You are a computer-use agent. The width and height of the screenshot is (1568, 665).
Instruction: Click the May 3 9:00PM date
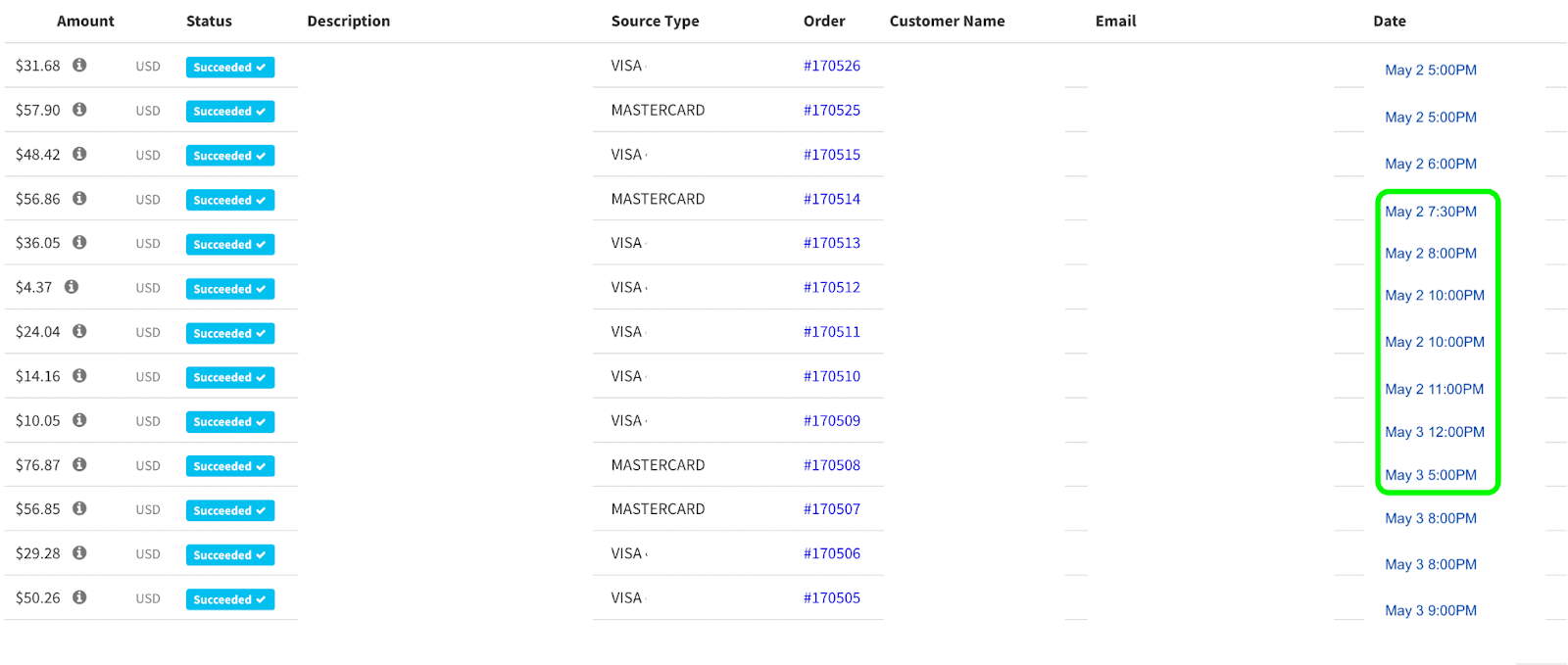tap(1430, 610)
